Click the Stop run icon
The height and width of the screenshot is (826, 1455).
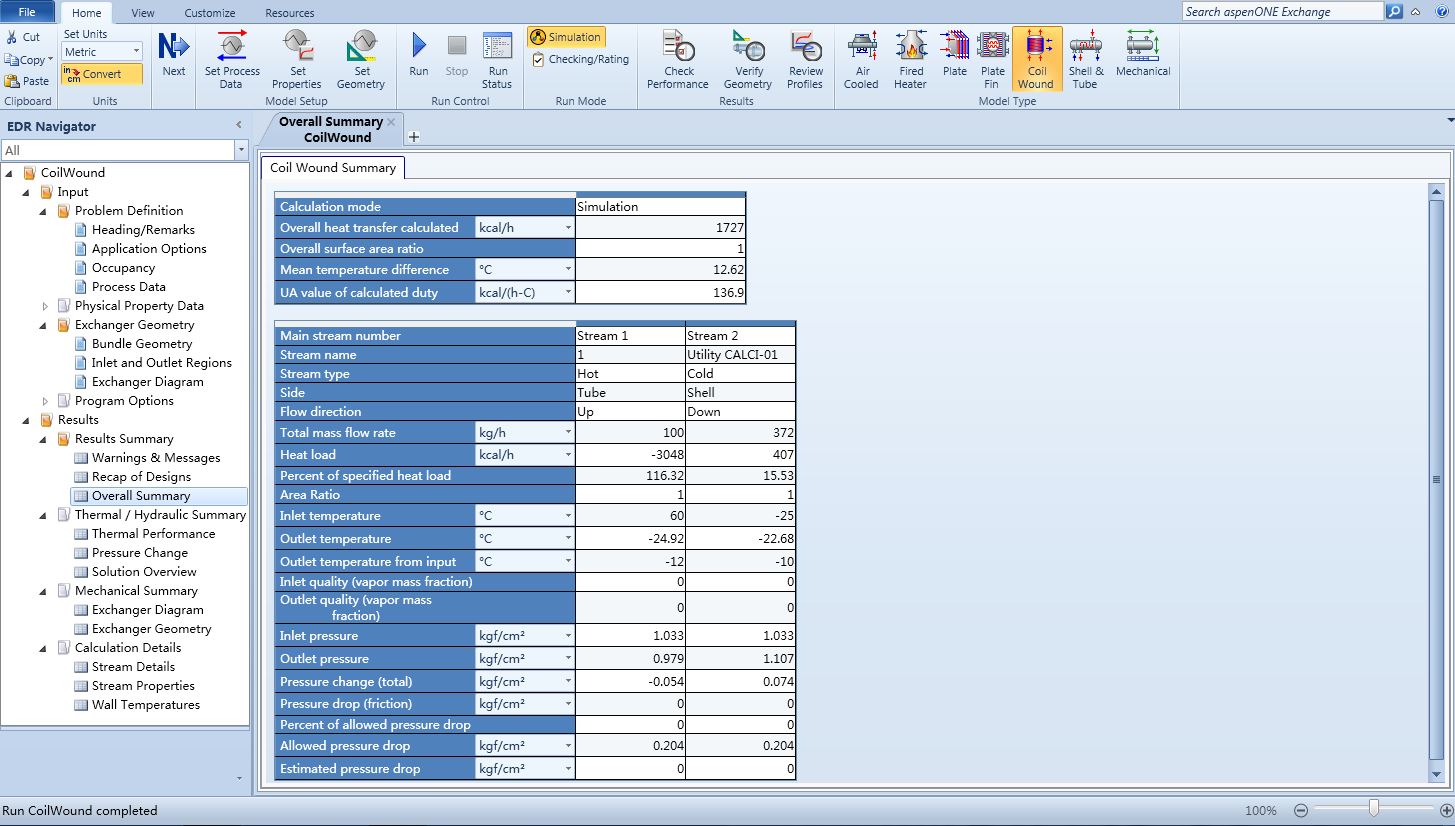tap(457, 45)
